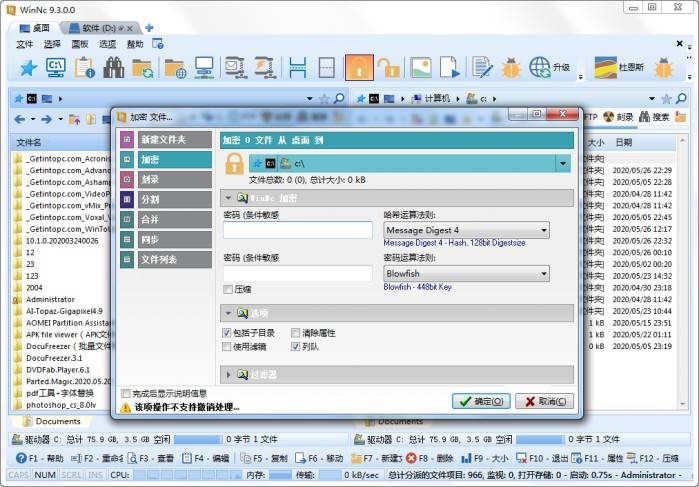Click the blue star favorites toolbar icon
The width and height of the screenshot is (699, 487).
coord(27,67)
